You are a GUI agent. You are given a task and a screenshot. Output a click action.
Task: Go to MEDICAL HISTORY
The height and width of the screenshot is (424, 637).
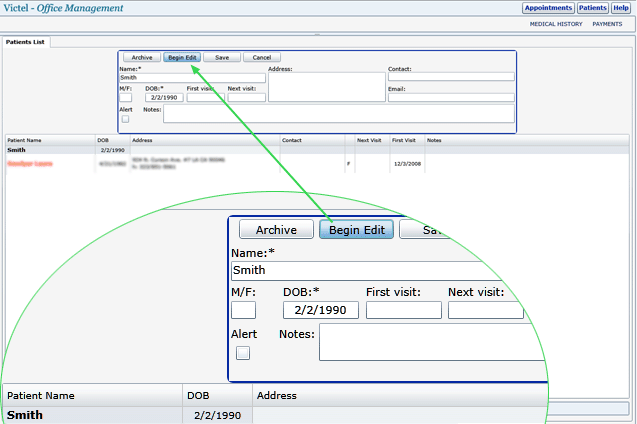[x=556, y=24]
